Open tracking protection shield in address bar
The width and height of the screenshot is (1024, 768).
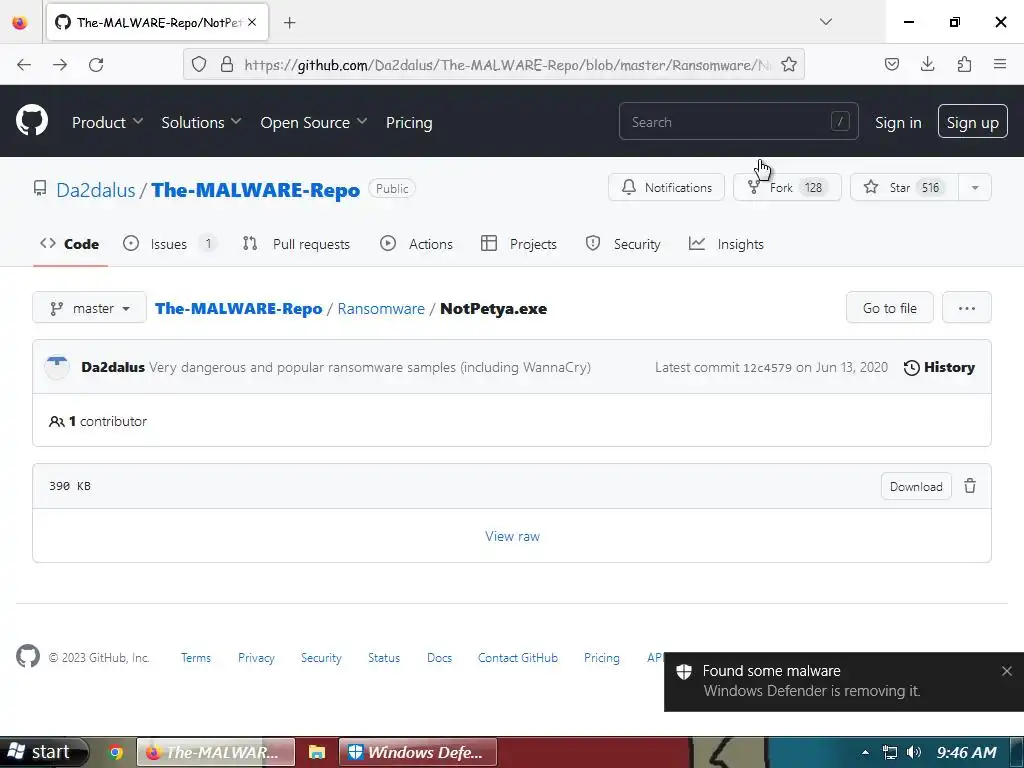tap(199, 65)
